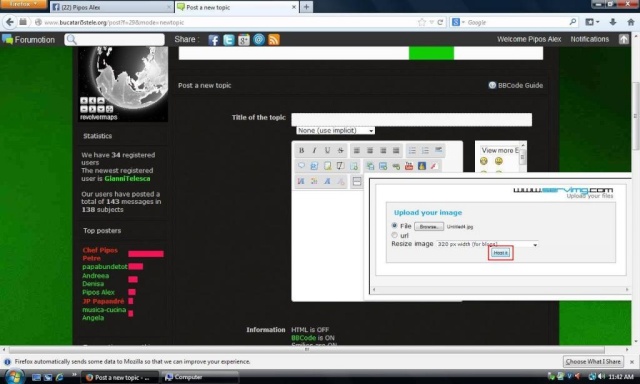
Task: Expand the None (use implicit) dropdown
Action: click(336, 131)
